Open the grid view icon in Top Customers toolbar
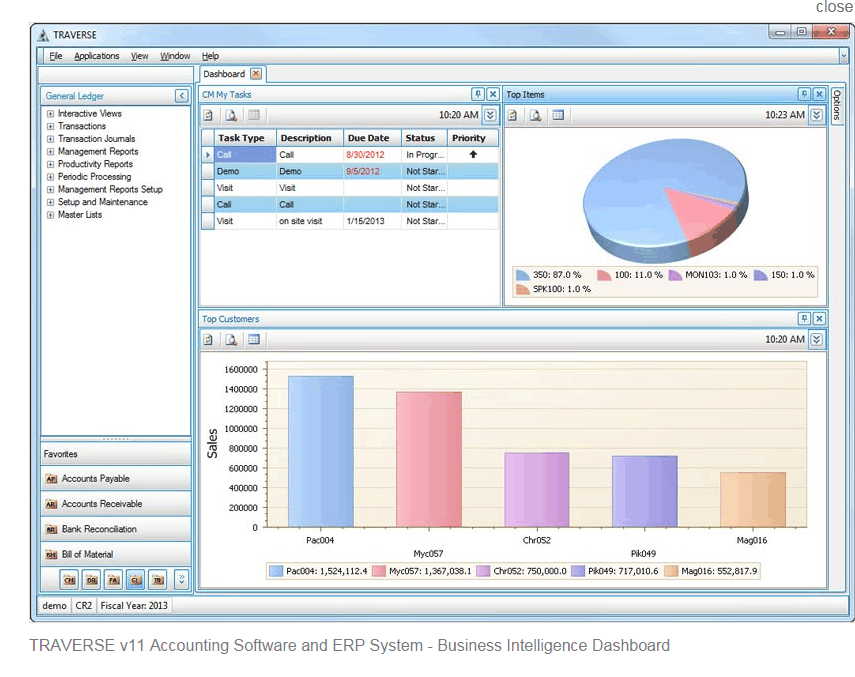 [254, 339]
